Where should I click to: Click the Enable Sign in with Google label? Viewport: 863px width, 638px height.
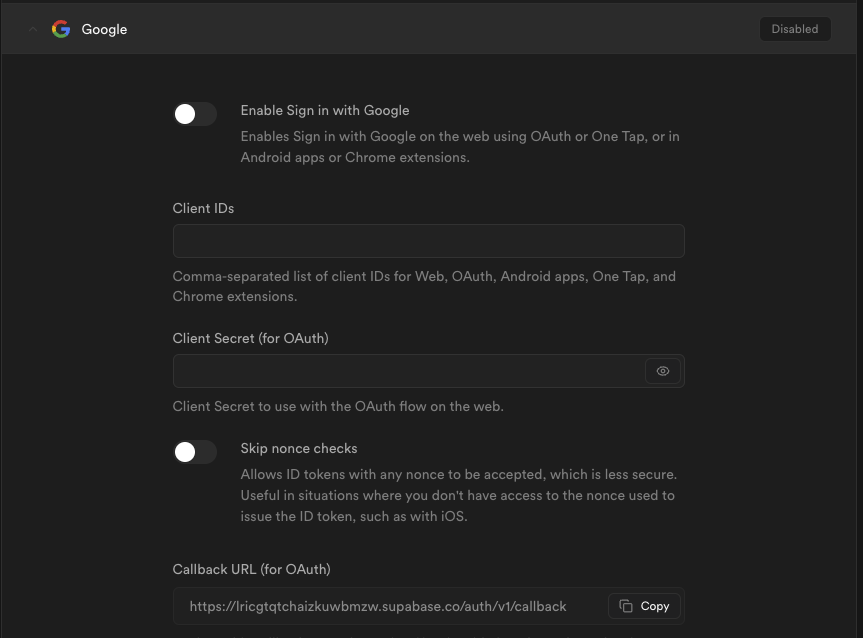point(325,111)
